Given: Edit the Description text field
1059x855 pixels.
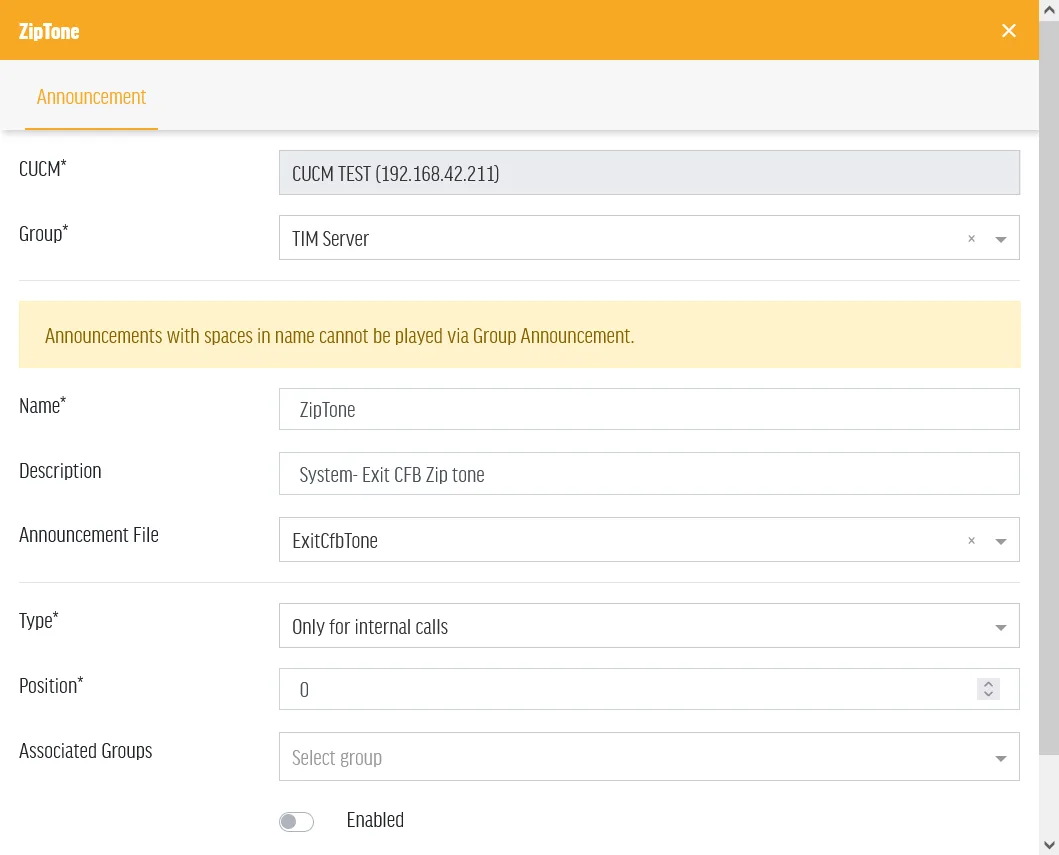Looking at the screenshot, I should pyautogui.click(x=649, y=473).
